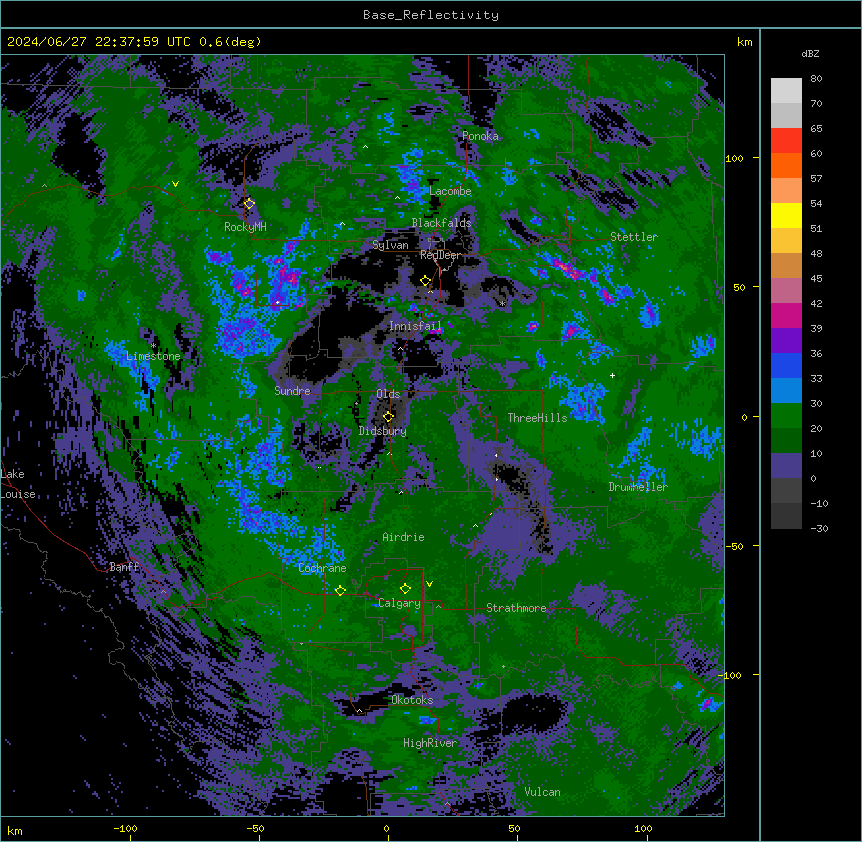Click the Okotoks city label
The image size is (862, 842).
click(412, 700)
